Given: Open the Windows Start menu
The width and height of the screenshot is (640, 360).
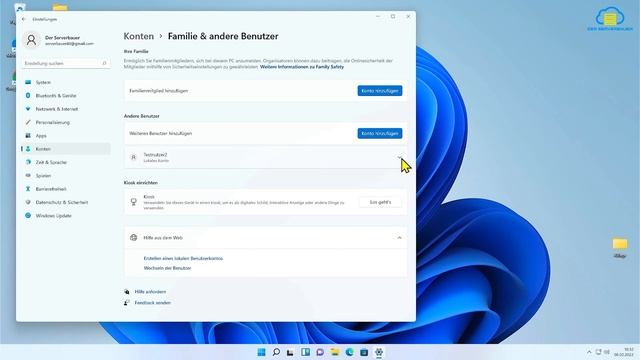Looking at the screenshot, I should (261, 352).
